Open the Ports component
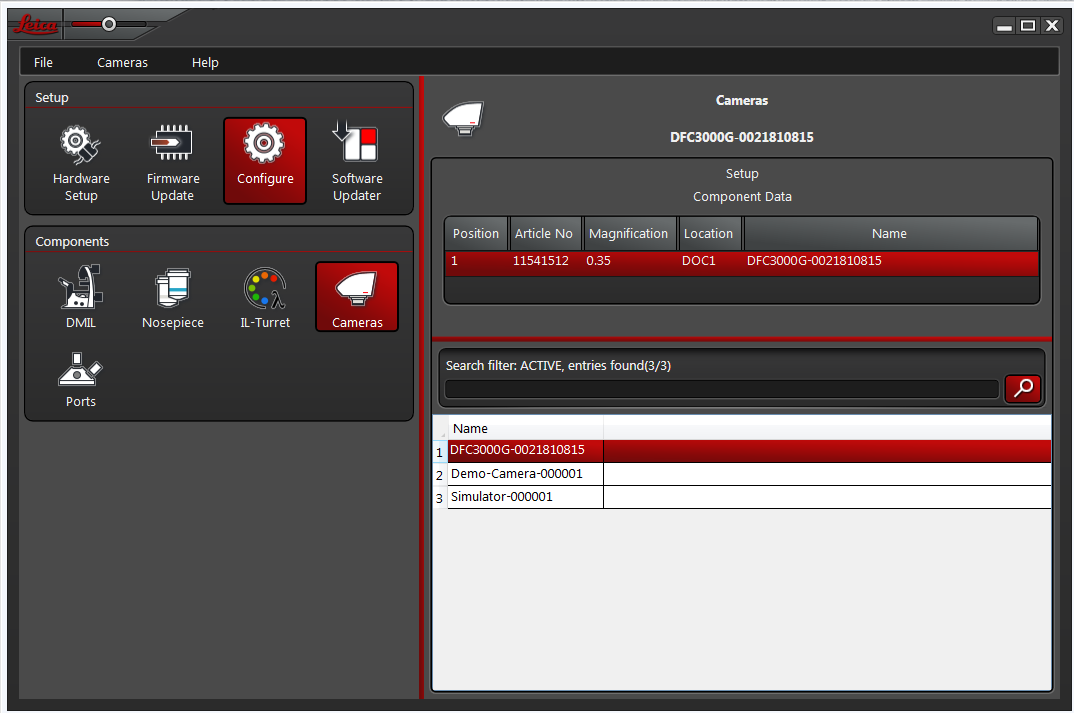The width and height of the screenshot is (1074, 713). pyautogui.click(x=81, y=379)
